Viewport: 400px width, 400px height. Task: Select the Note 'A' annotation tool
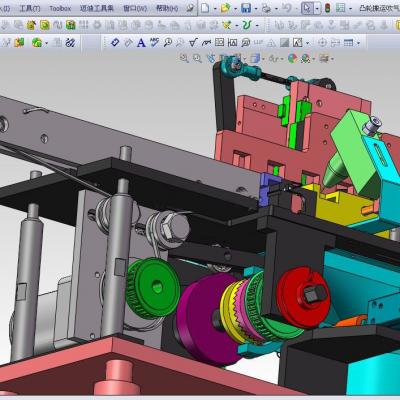[141, 43]
